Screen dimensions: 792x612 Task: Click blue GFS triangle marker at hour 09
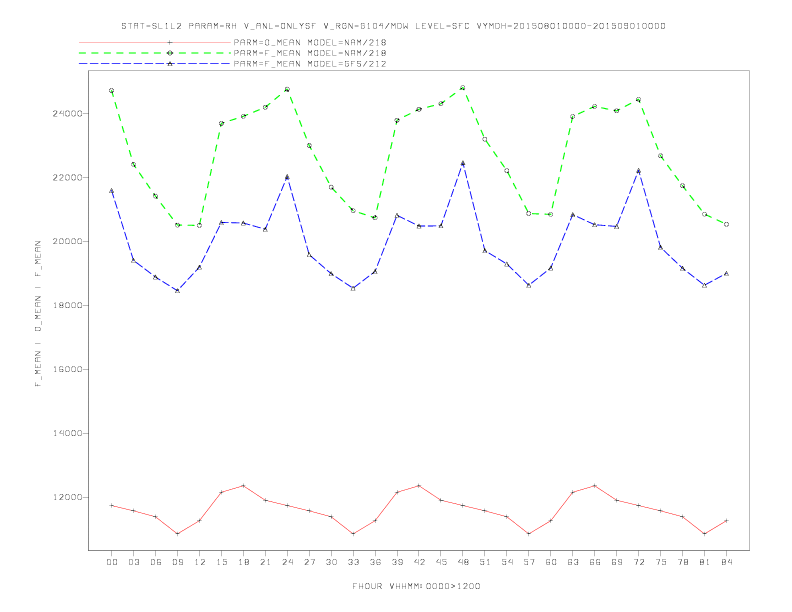click(x=177, y=290)
